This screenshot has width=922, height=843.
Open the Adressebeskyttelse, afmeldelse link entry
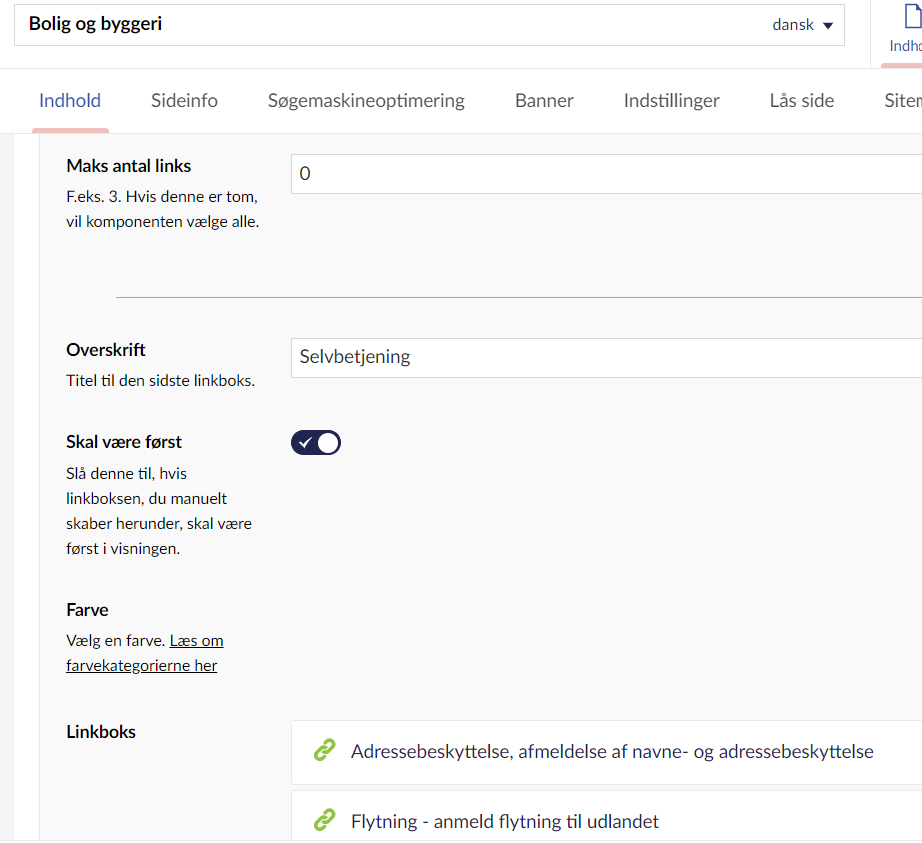[x=612, y=751]
